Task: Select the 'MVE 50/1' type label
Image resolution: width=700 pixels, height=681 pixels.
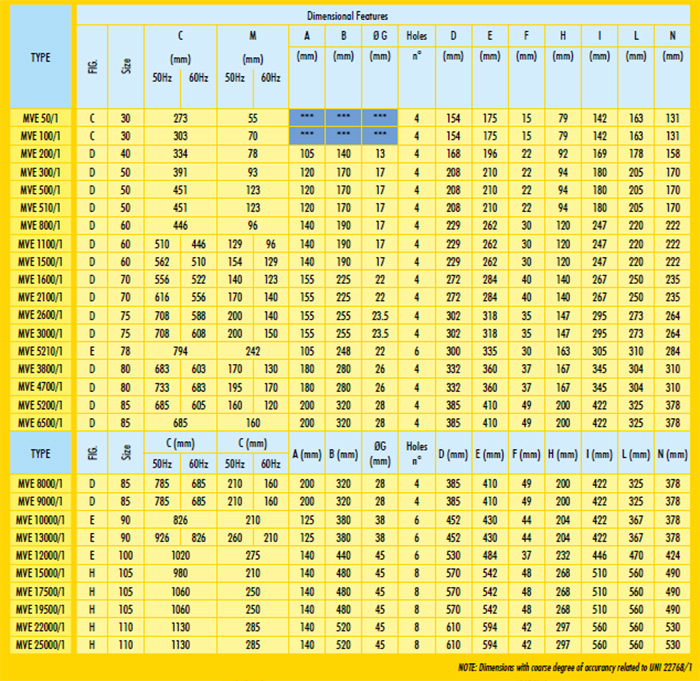Action: point(40,118)
